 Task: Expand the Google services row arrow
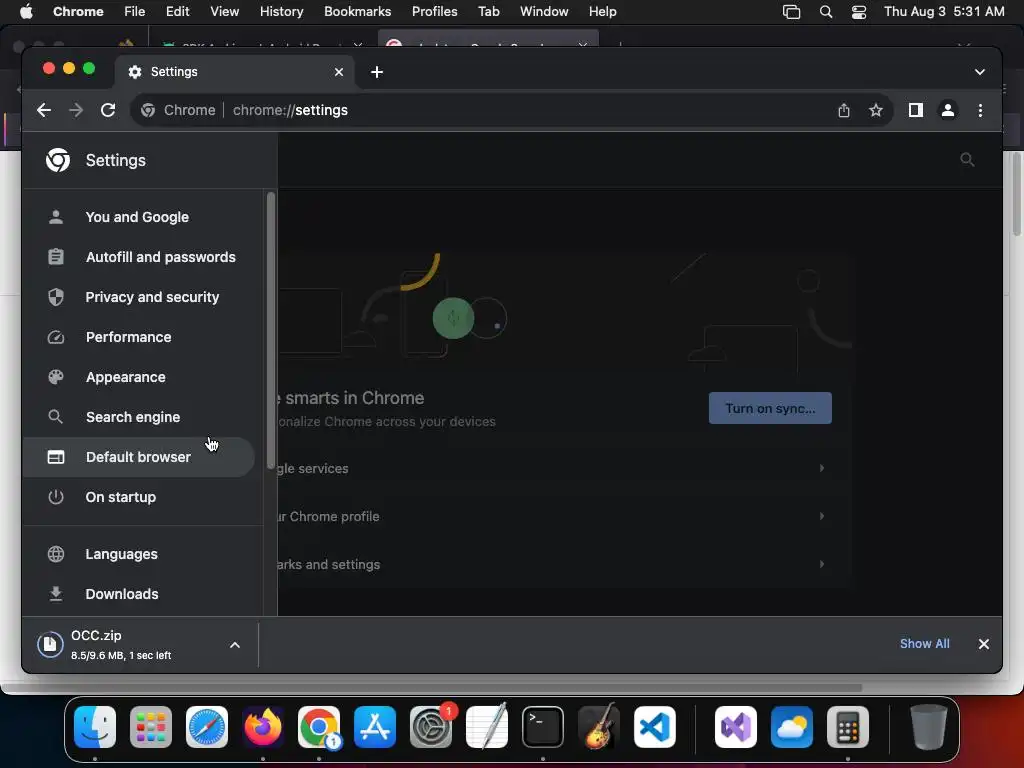pos(822,468)
